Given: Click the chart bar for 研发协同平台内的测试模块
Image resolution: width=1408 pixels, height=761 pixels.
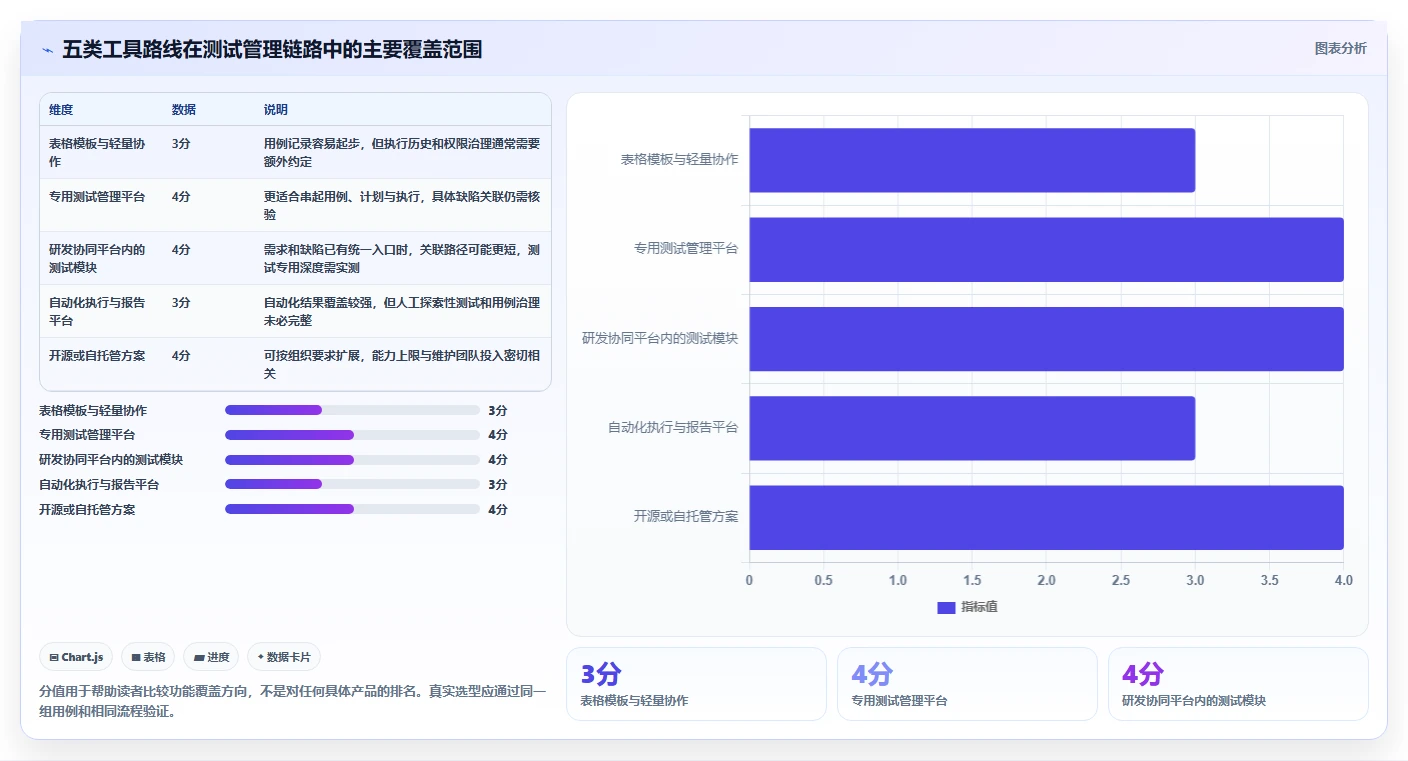Looking at the screenshot, I should (x=1046, y=339).
